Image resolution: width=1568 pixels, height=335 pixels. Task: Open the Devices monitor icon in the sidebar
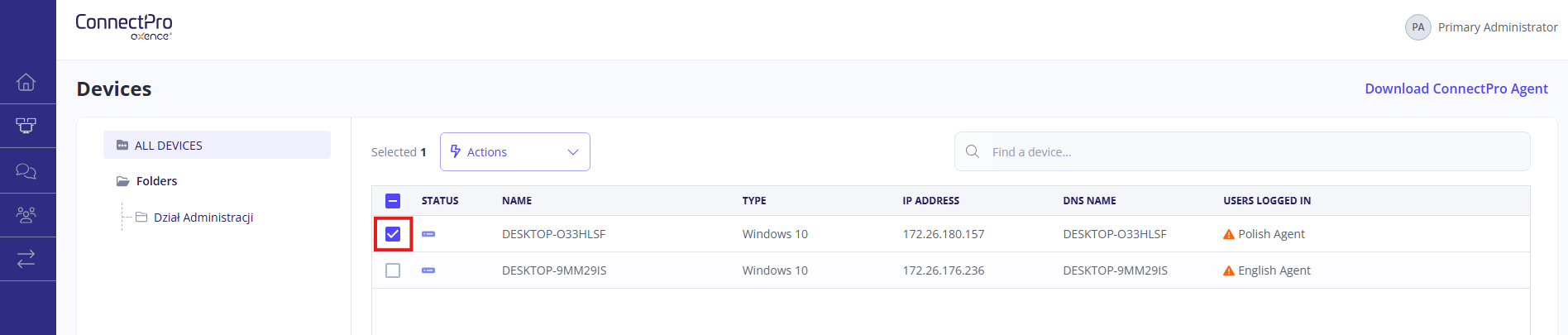(26, 126)
